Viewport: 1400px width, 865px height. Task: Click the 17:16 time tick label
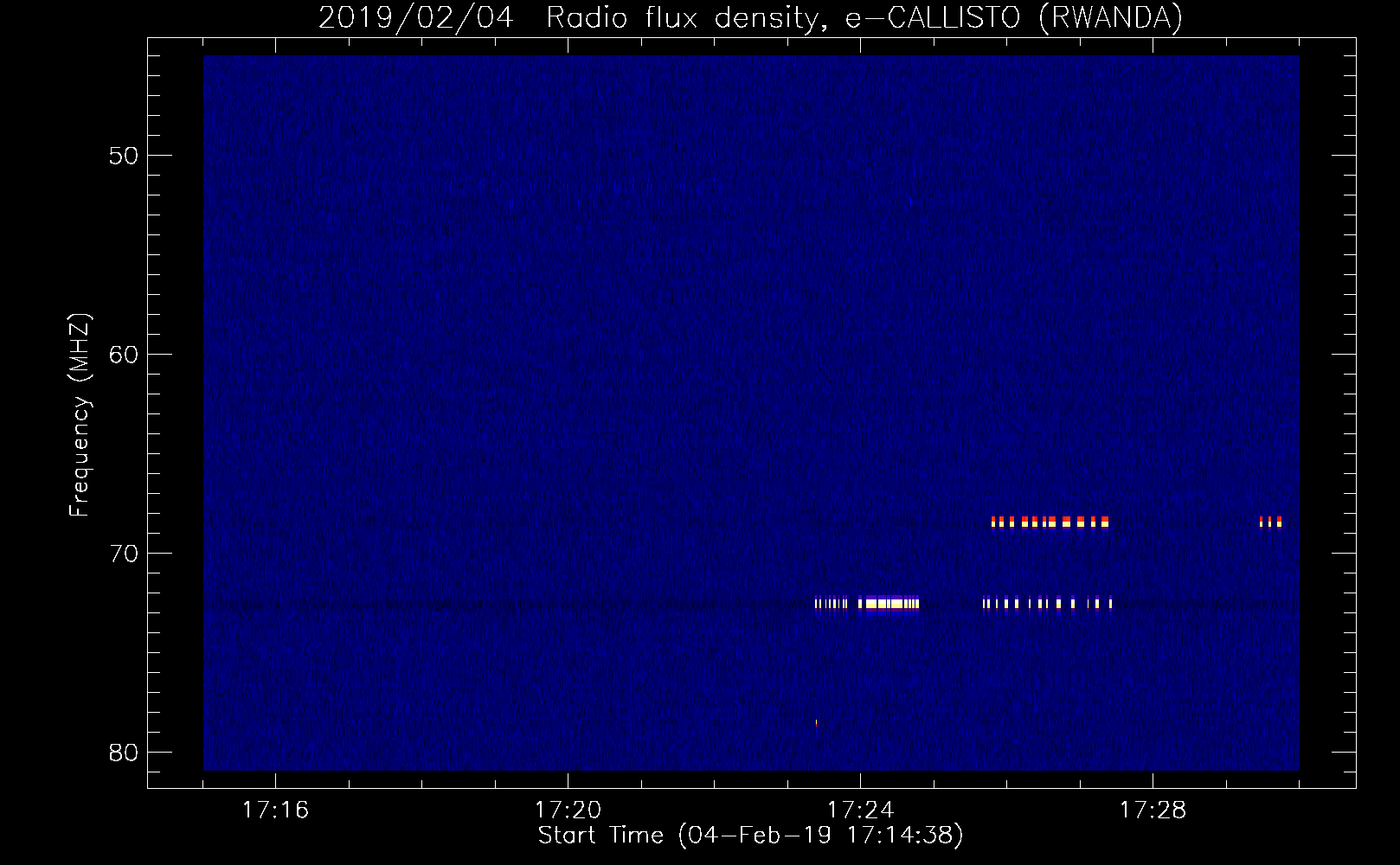275,811
